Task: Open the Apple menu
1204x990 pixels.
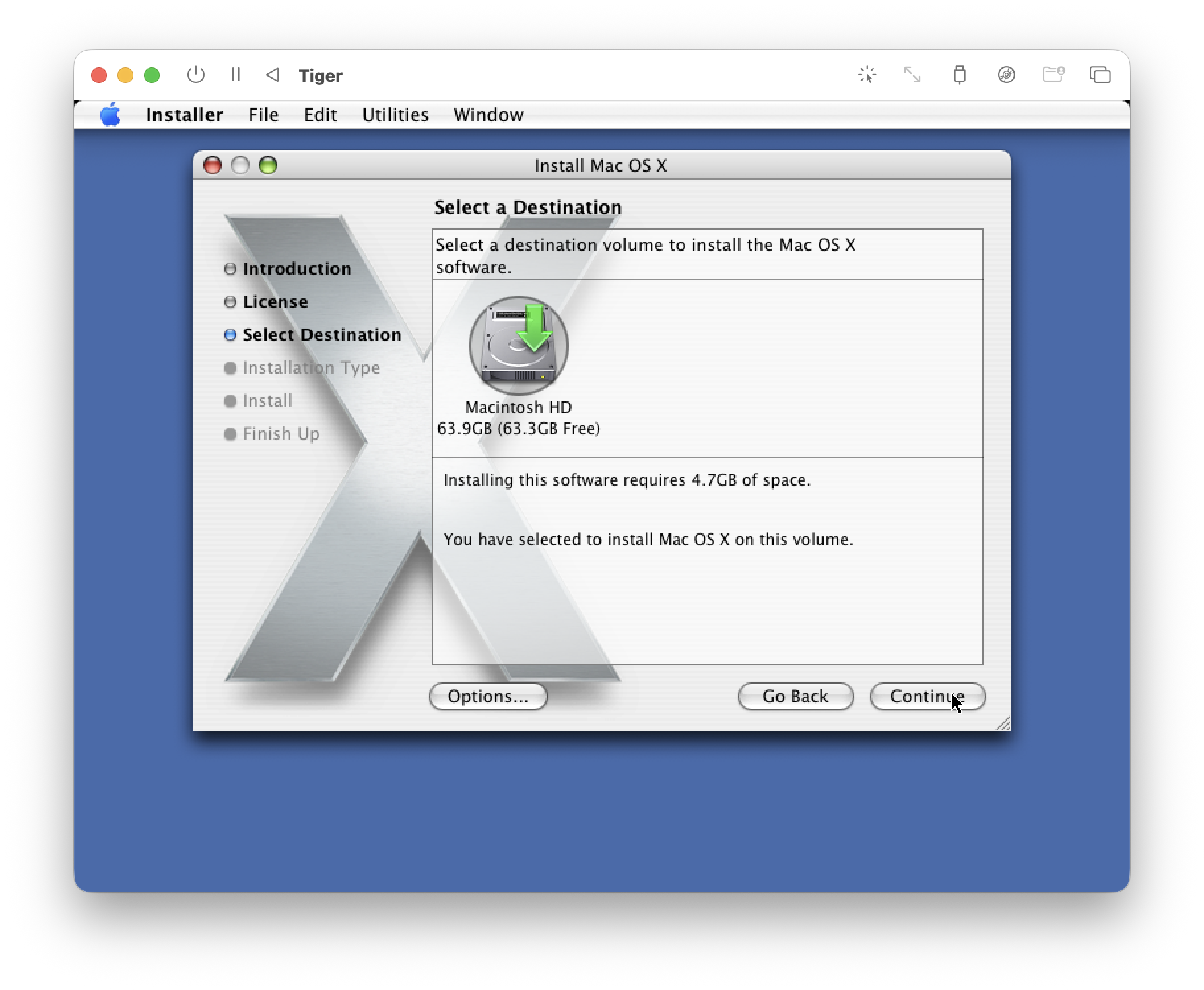Action: tap(110, 115)
